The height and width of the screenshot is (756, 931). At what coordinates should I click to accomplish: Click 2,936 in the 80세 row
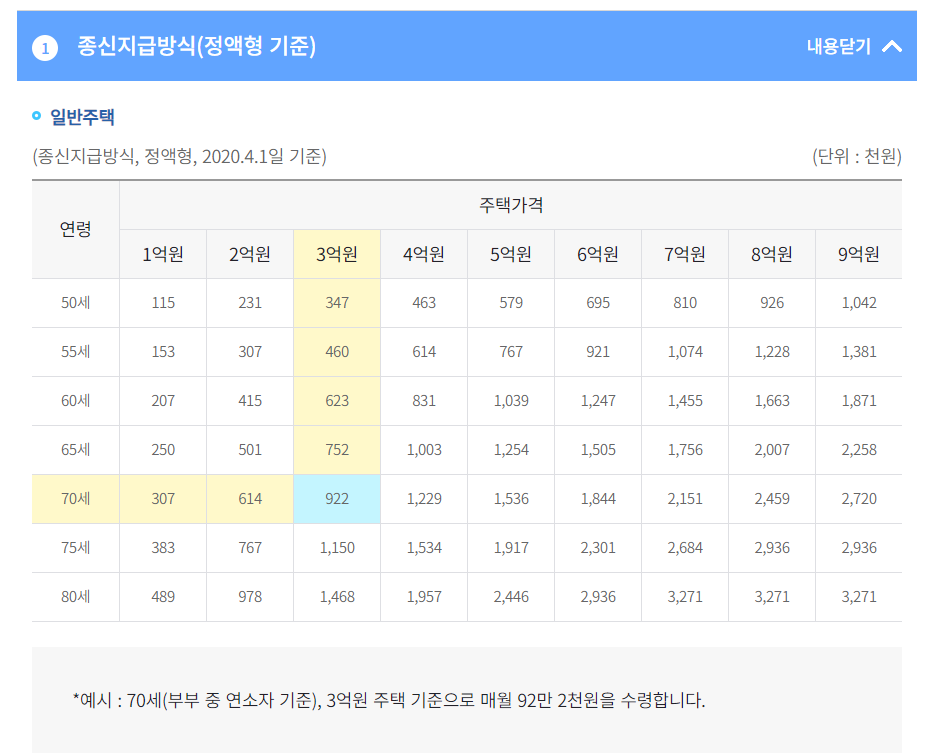click(x=598, y=597)
